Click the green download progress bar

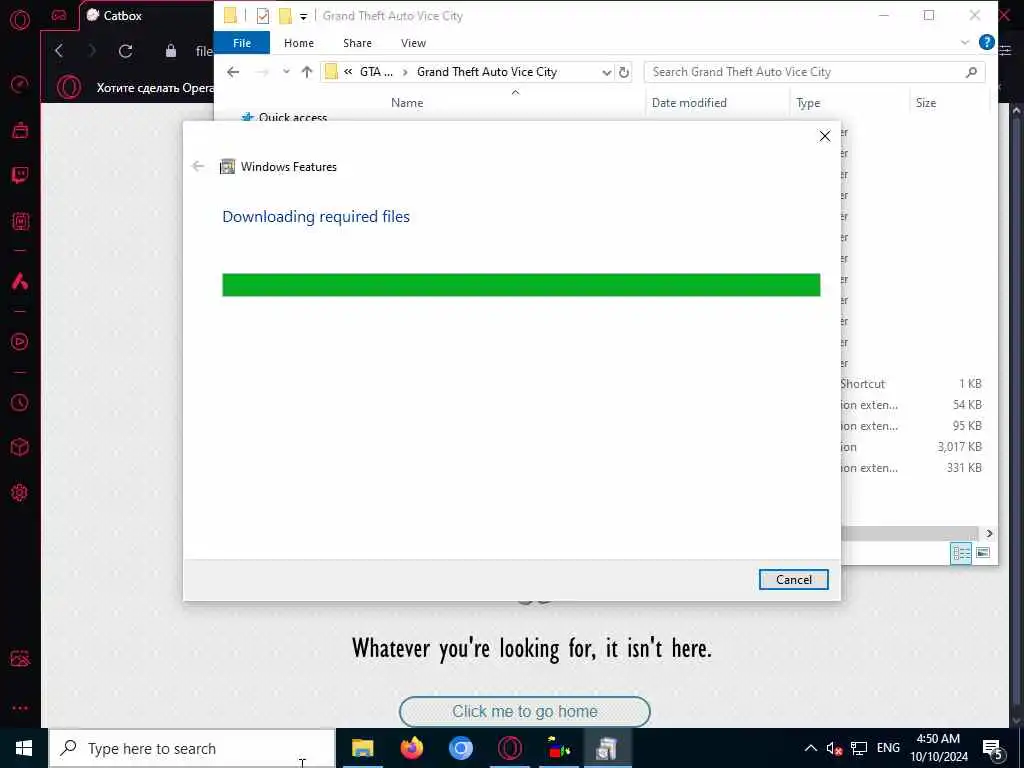pos(521,285)
